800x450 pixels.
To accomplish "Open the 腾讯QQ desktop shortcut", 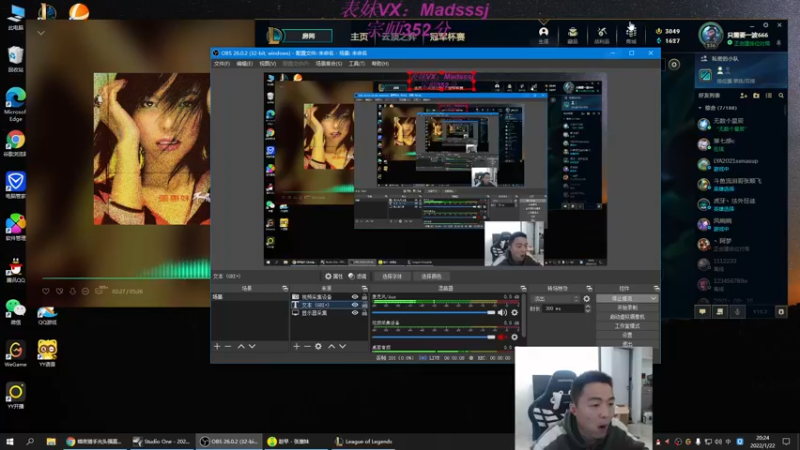I will pos(16,269).
